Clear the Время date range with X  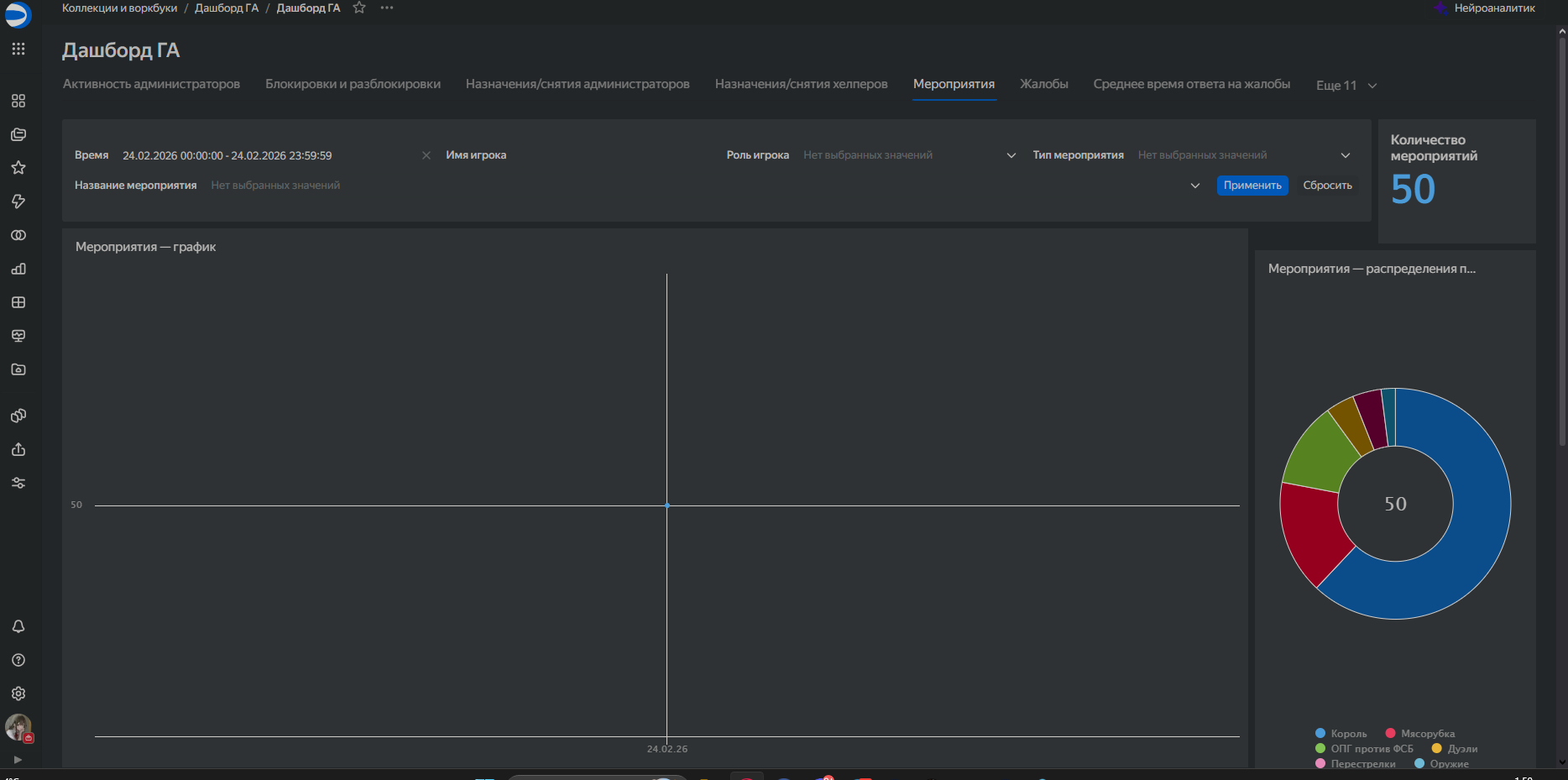[x=426, y=155]
